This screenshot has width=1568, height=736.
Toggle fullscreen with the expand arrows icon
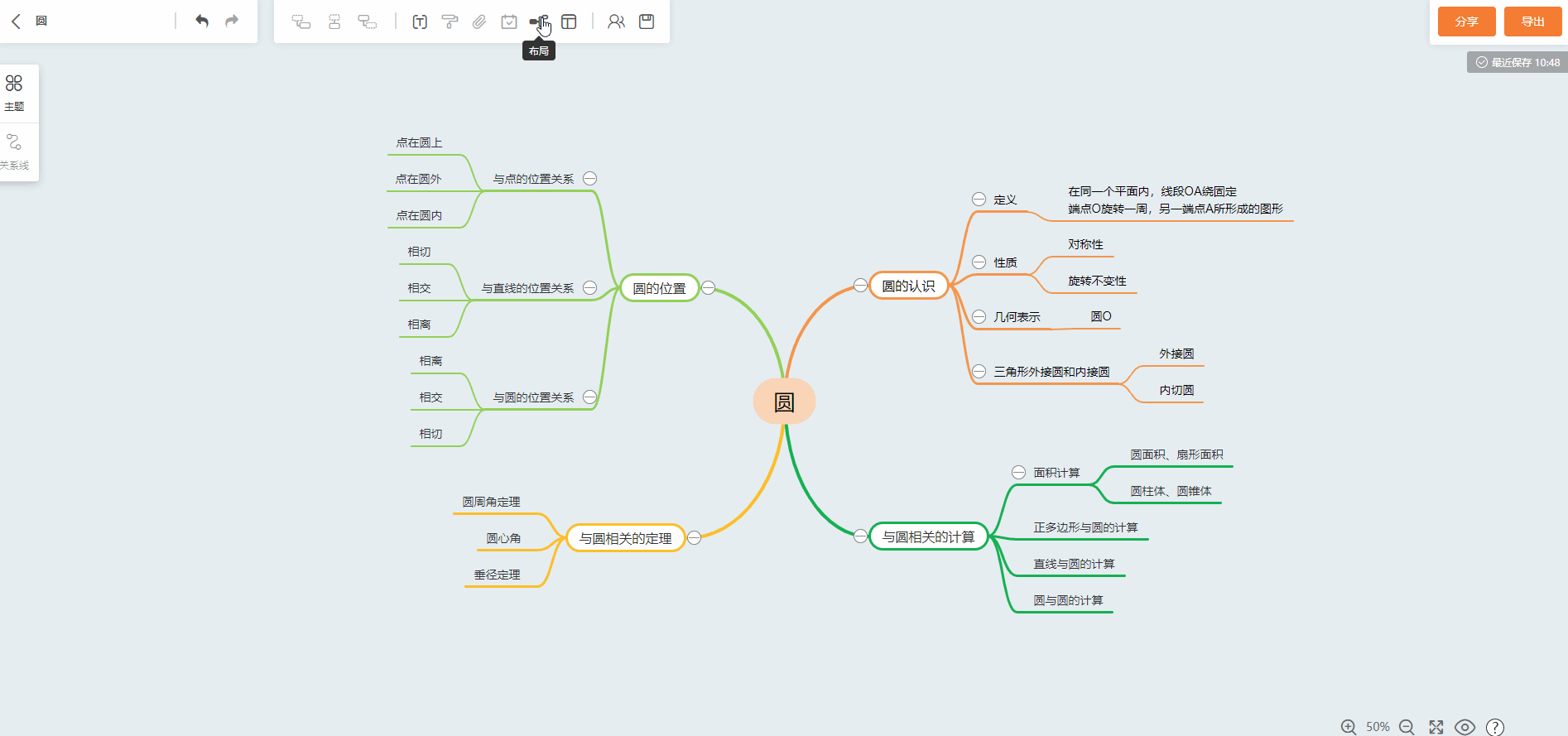tap(1436, 727)
